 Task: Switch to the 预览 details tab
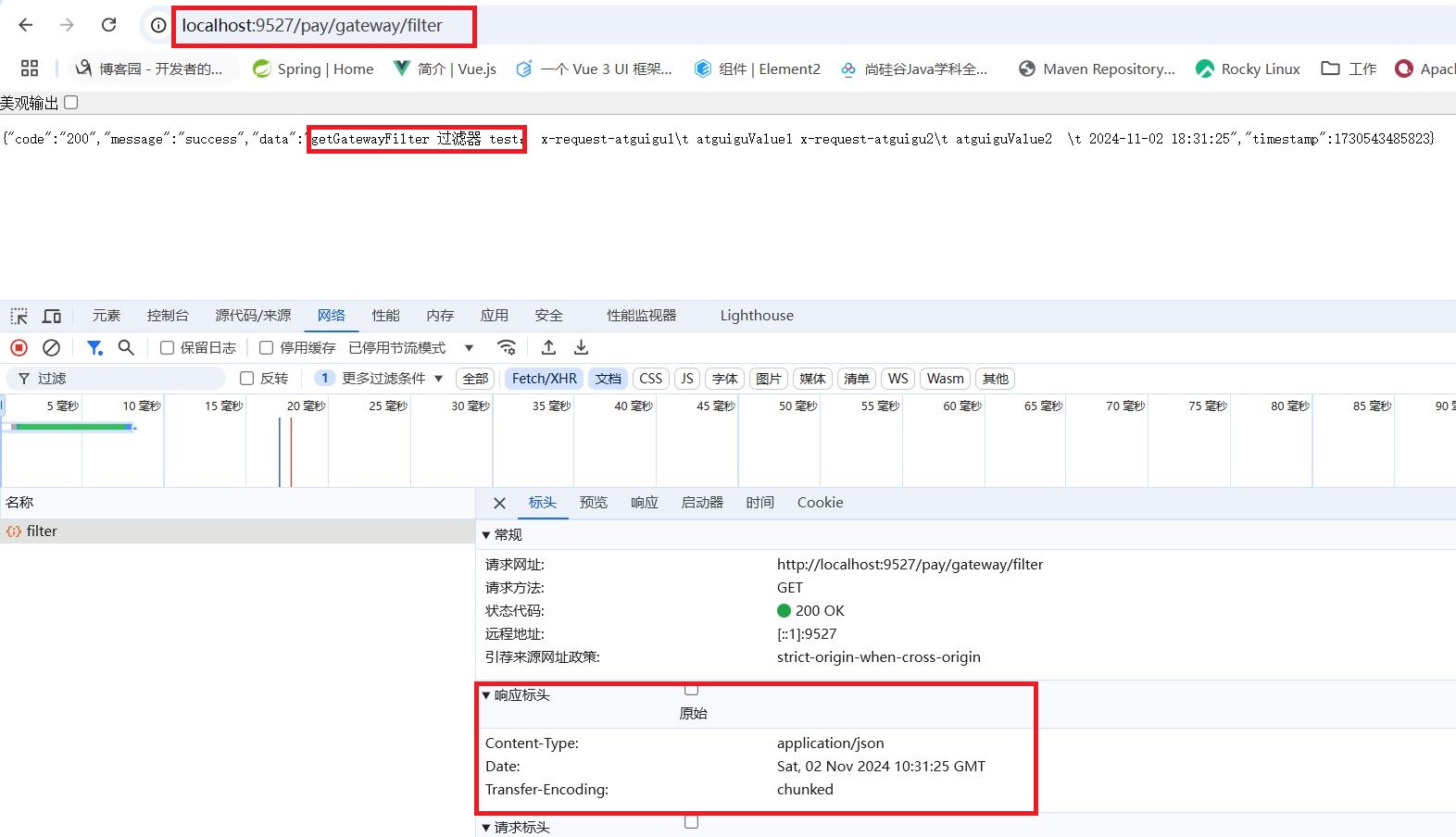click(x=594, y=503)
